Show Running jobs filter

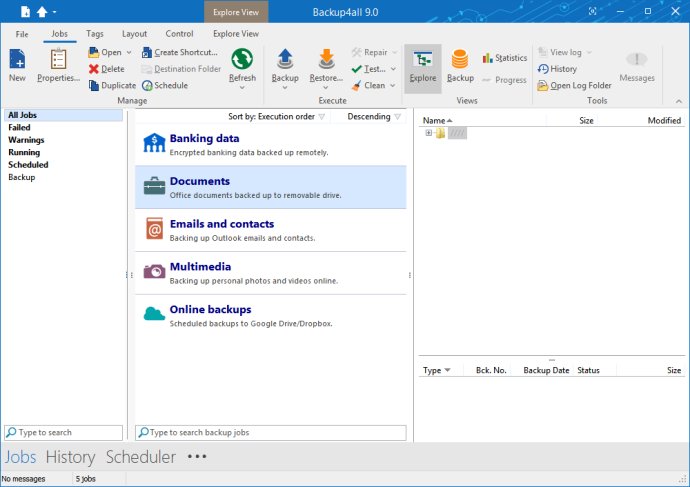click(x=24, y=152)
